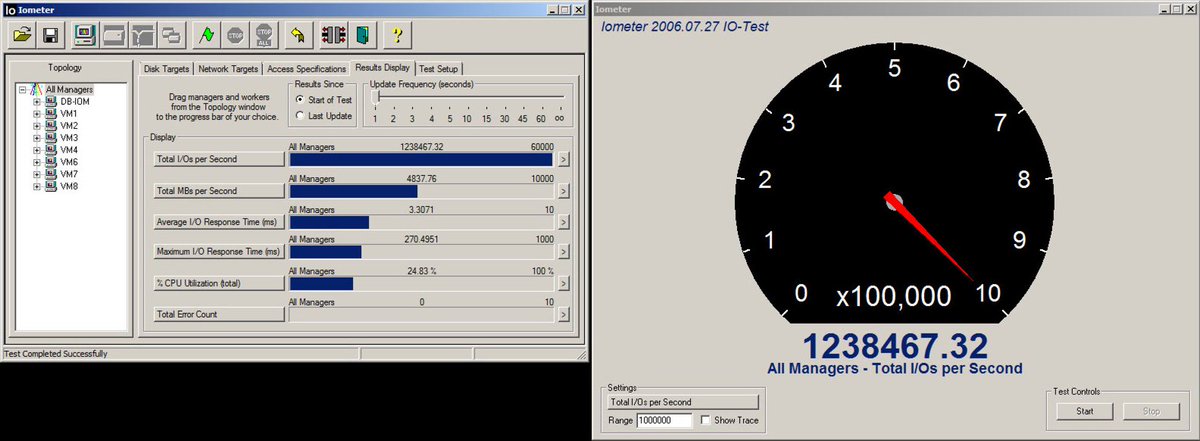
Task: Open gauge for Maximum I/O Response Time row
Action: 563,252
